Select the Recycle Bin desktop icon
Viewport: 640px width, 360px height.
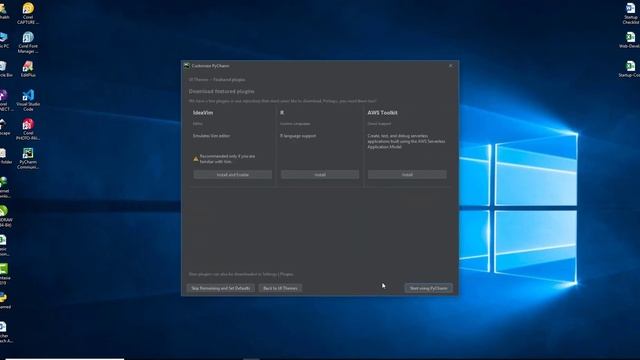pyautogui.click(x=4, y=69)
